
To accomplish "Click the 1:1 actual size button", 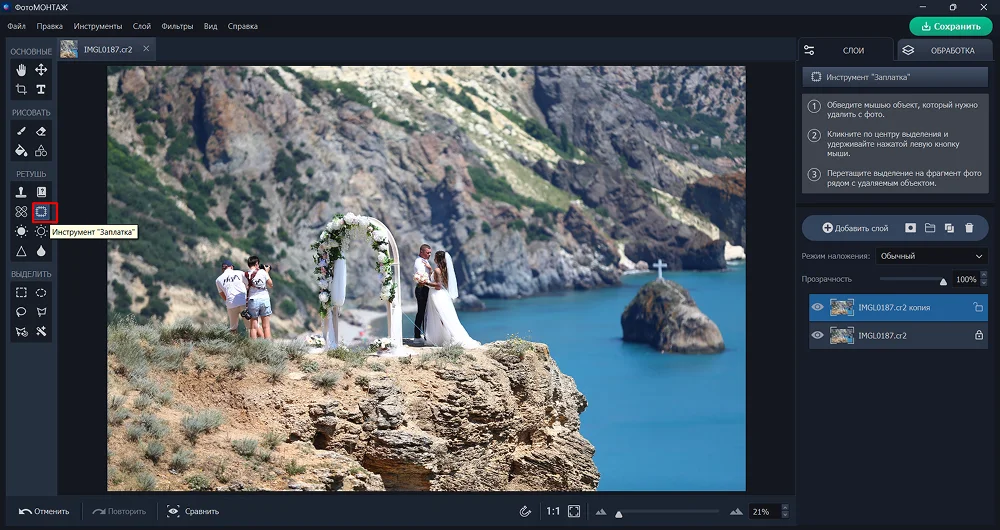I will click(x=553, y=512).
